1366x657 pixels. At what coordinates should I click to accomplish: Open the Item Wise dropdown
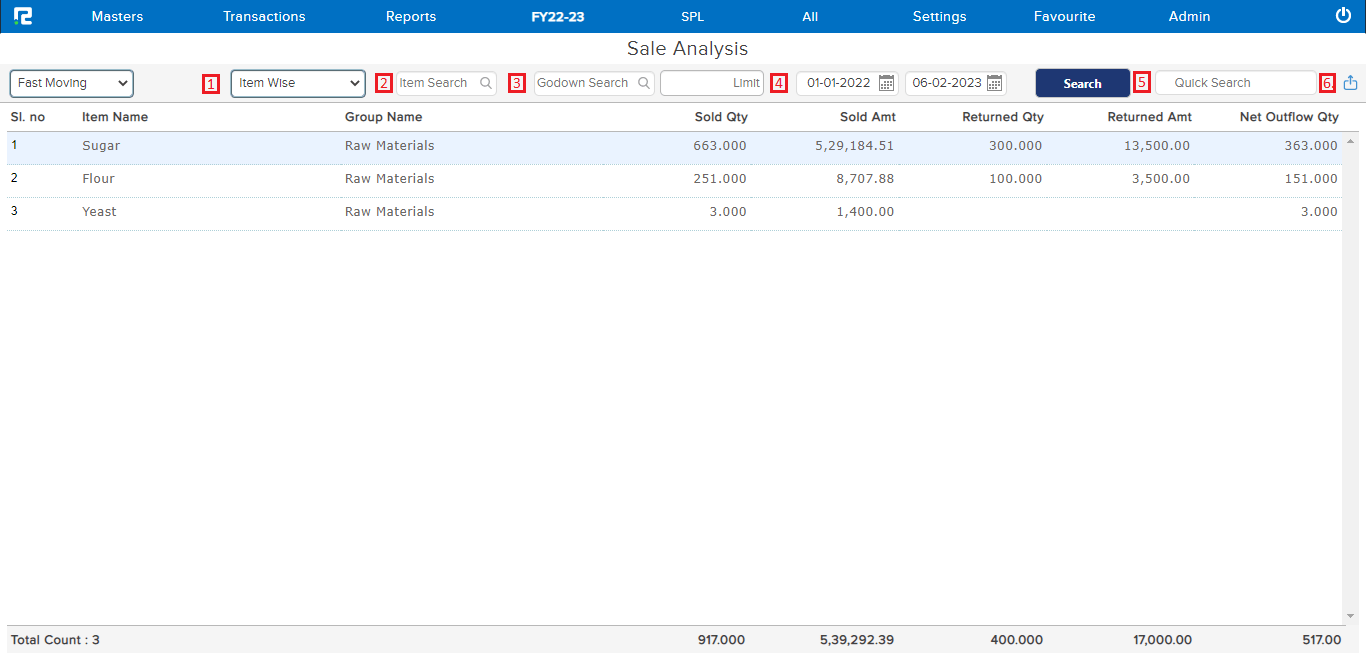coord(297,83)
